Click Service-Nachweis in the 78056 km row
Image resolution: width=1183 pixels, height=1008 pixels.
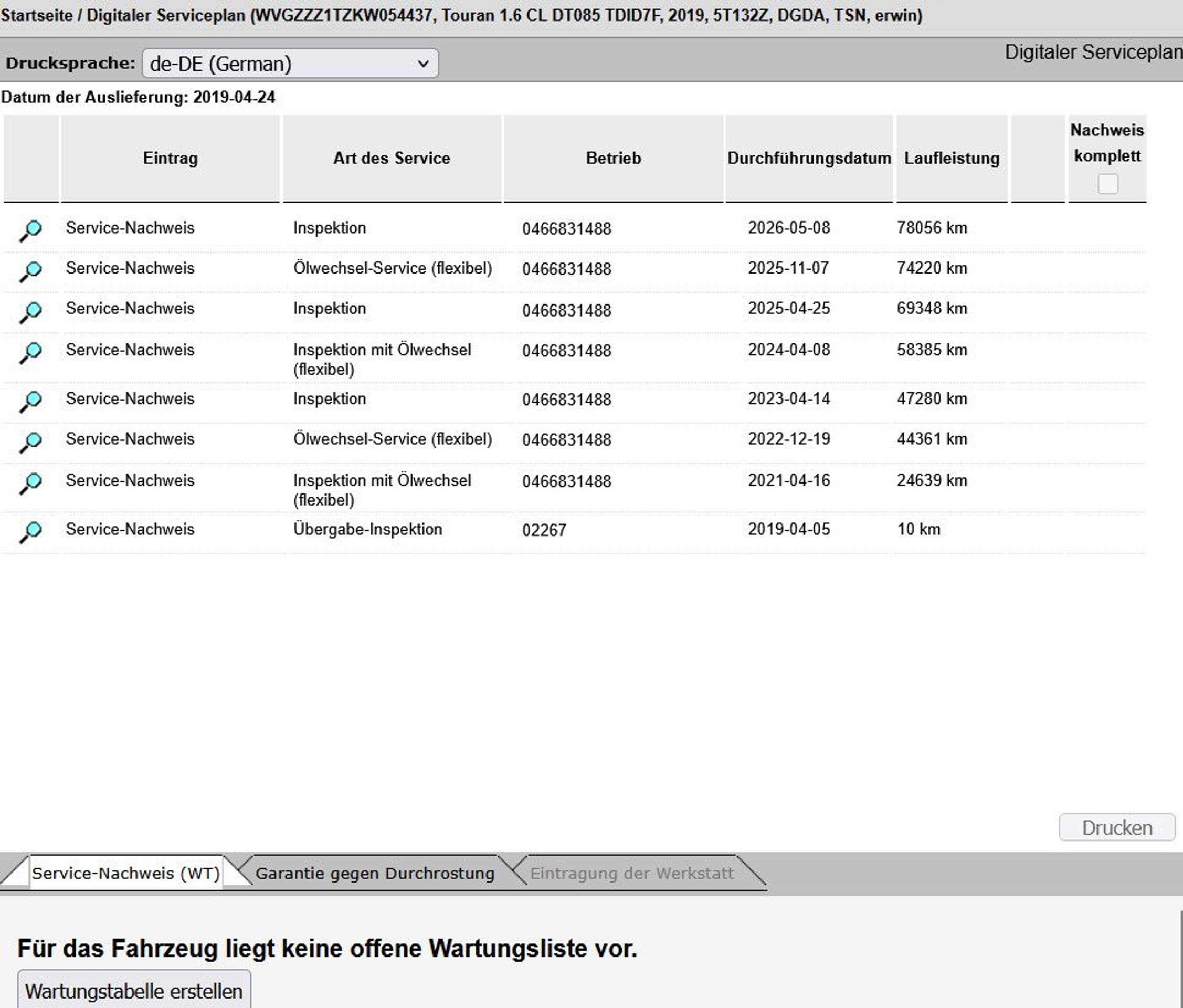click(130, 228)
